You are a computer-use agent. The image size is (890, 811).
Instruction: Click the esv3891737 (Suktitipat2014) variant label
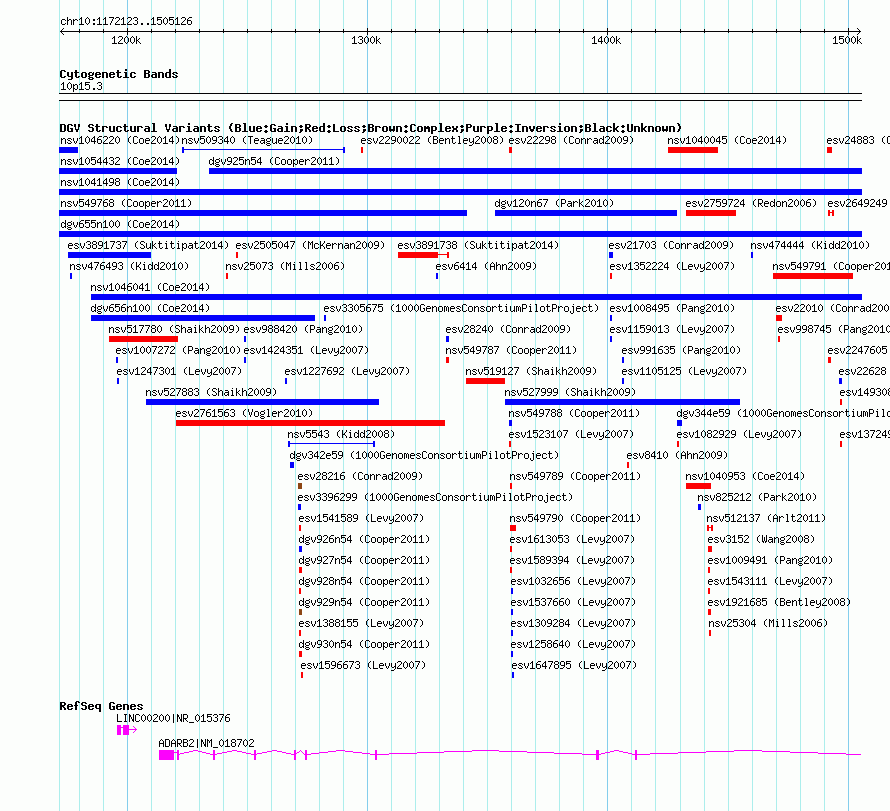[x=148, y=245]
